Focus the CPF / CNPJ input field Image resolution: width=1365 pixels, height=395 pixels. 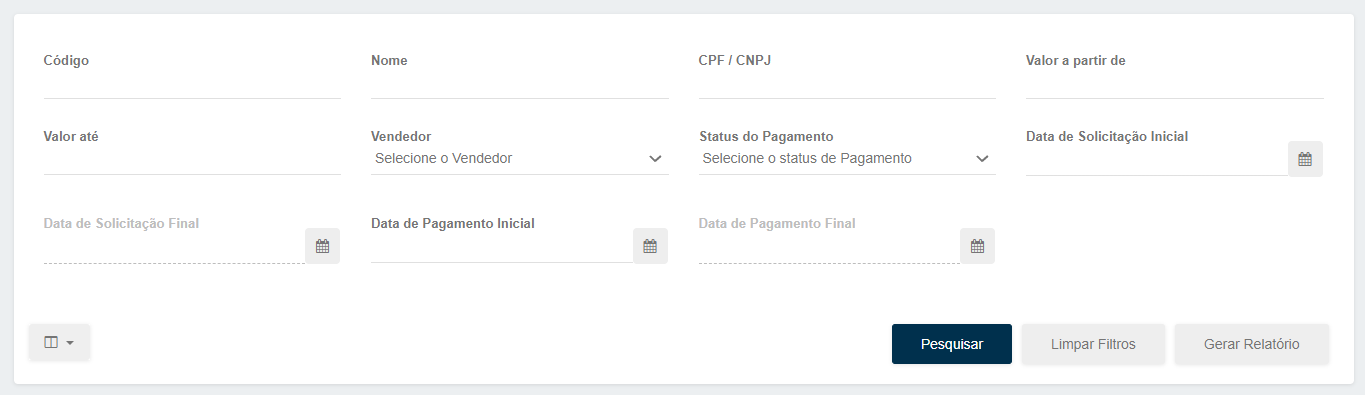coord(847,84)
